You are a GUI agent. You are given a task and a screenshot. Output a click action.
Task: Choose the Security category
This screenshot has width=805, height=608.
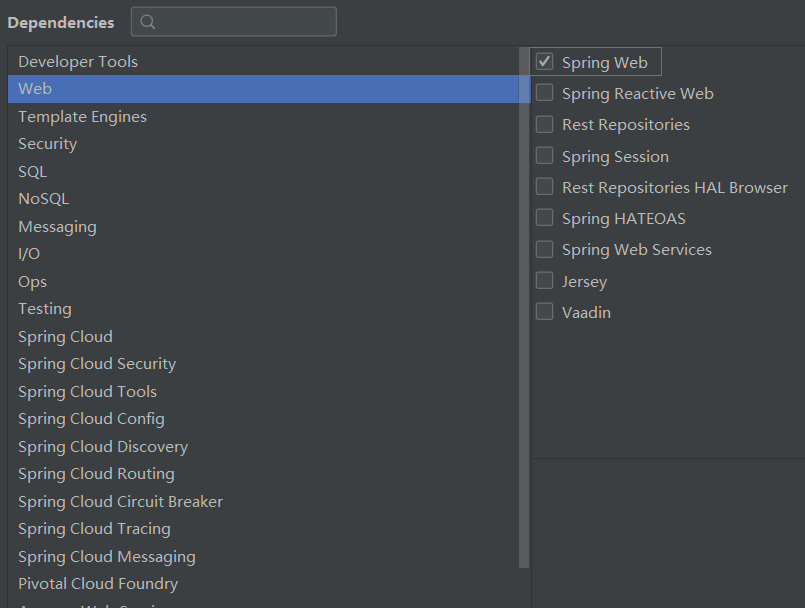click(x=47, y=144)
